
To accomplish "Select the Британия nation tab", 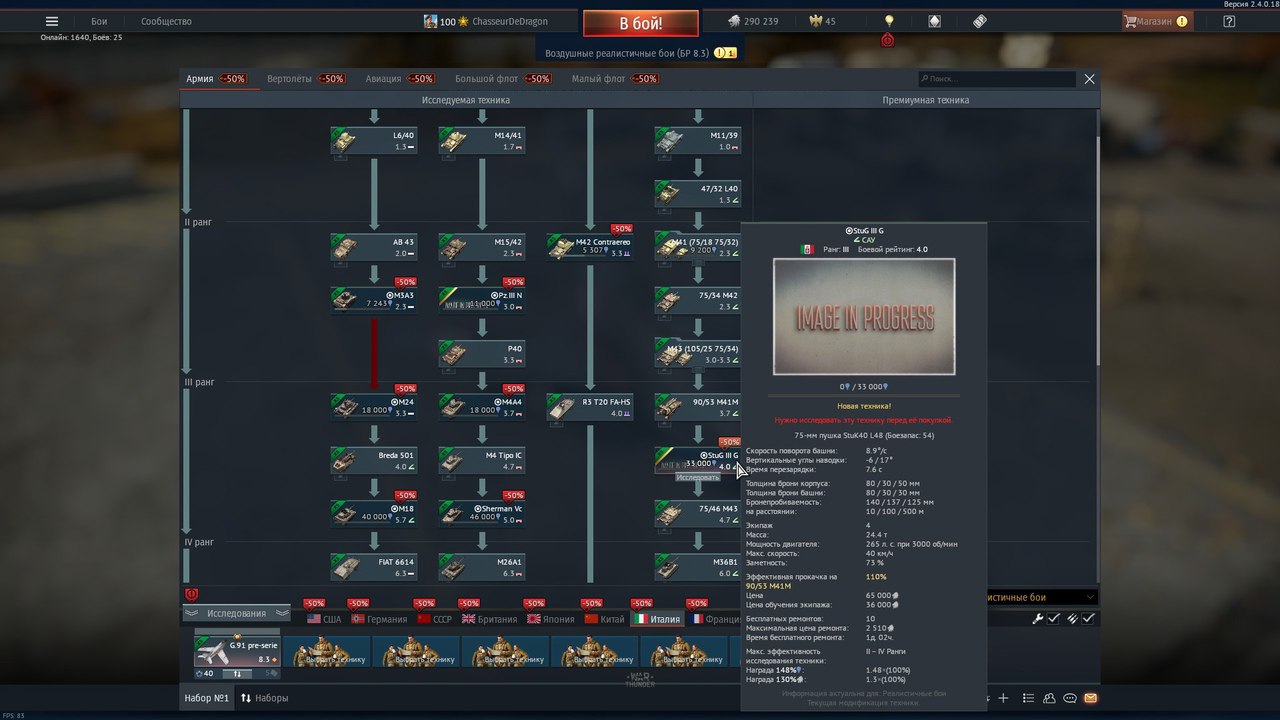I will point(490,619).
